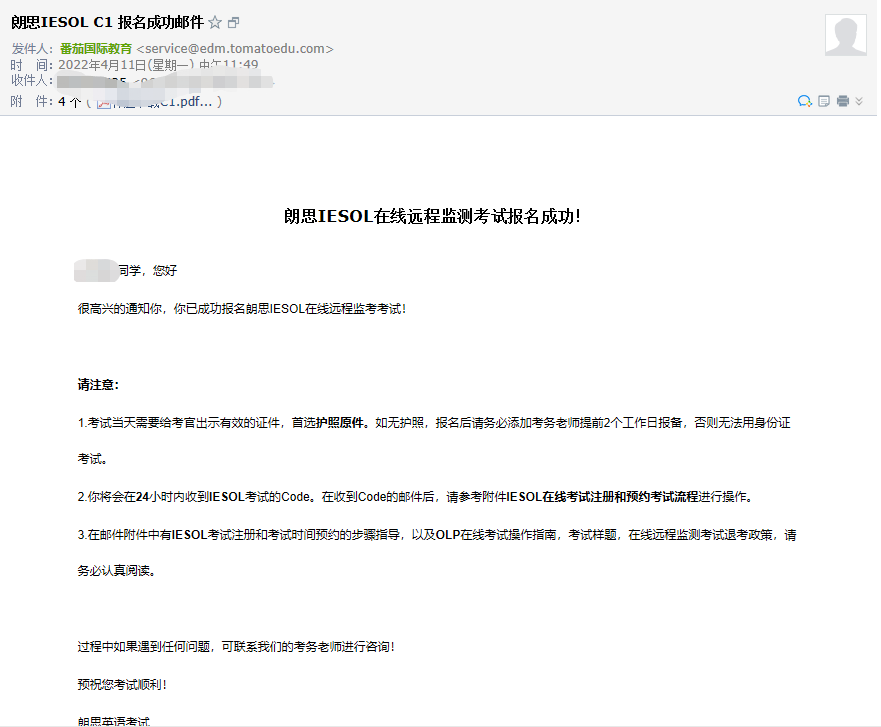Click sender name 番茄国际教育
This screenshot has height=727, width=881.
point(96,49)
